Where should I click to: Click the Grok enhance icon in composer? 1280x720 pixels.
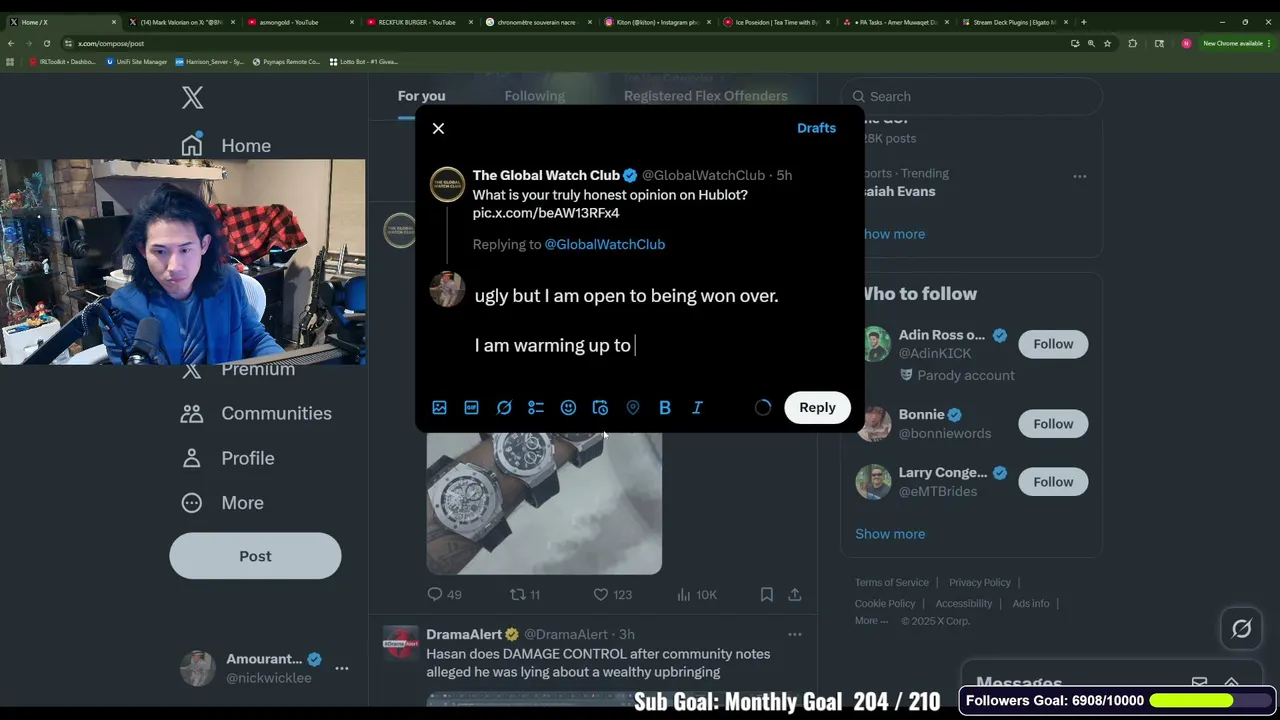pos(504,407)
